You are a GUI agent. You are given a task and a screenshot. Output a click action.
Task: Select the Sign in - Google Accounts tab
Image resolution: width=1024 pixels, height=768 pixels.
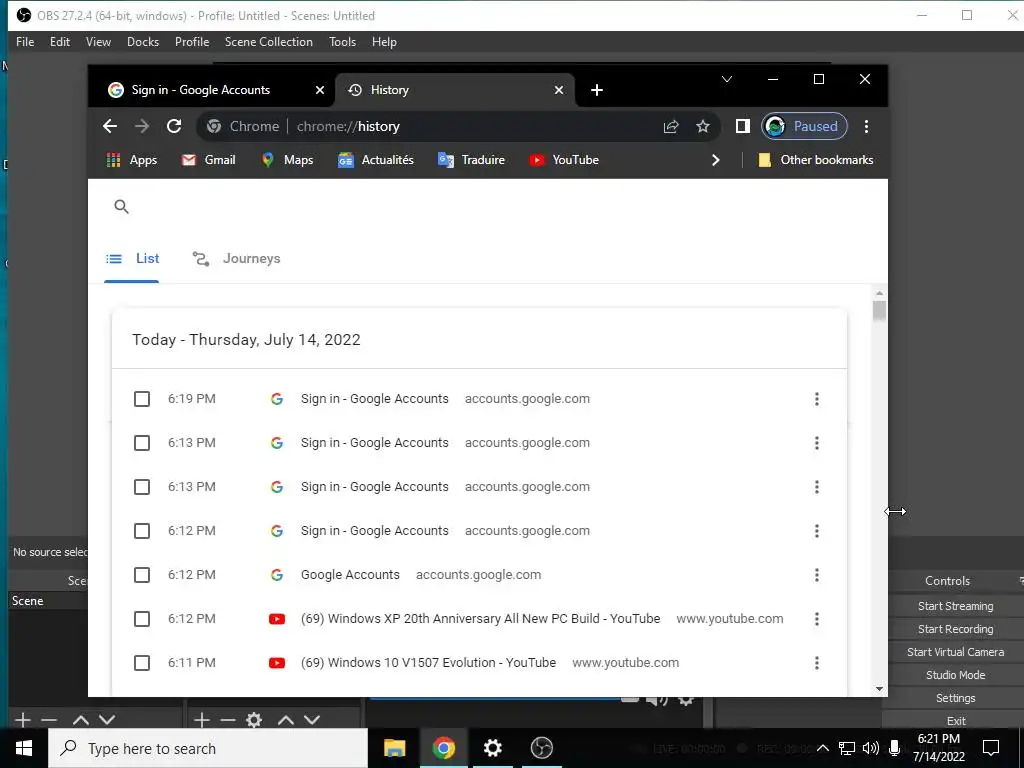[200, 90]
